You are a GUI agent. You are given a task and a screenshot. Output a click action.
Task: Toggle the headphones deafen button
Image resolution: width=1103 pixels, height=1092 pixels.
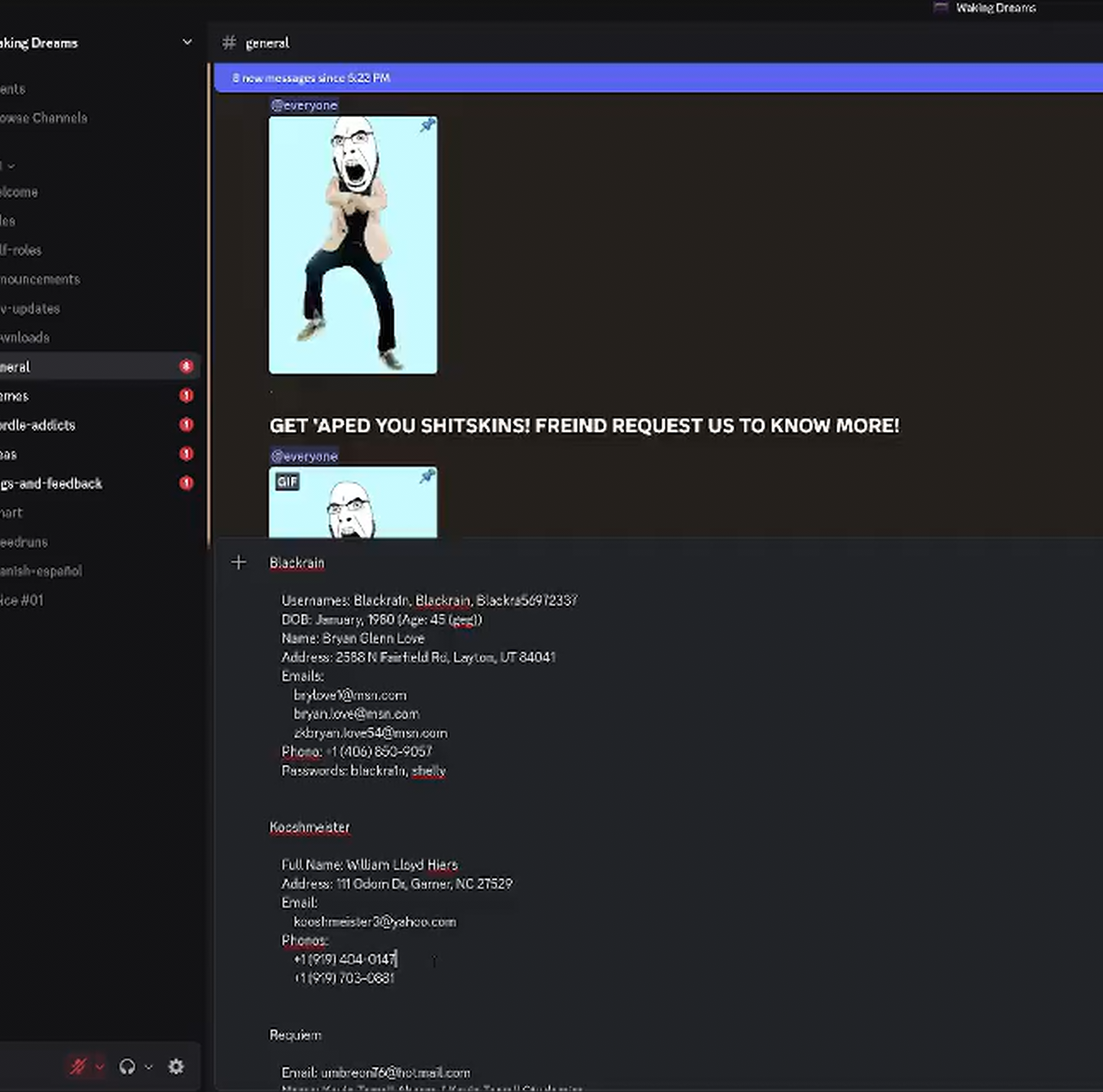point(127,1066)
